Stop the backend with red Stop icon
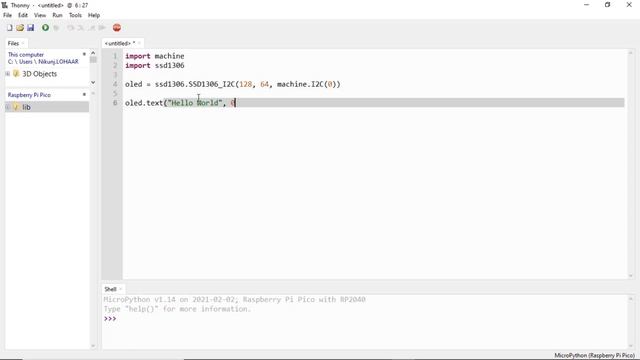Viewport: 640px width, 360px height. 117,28
